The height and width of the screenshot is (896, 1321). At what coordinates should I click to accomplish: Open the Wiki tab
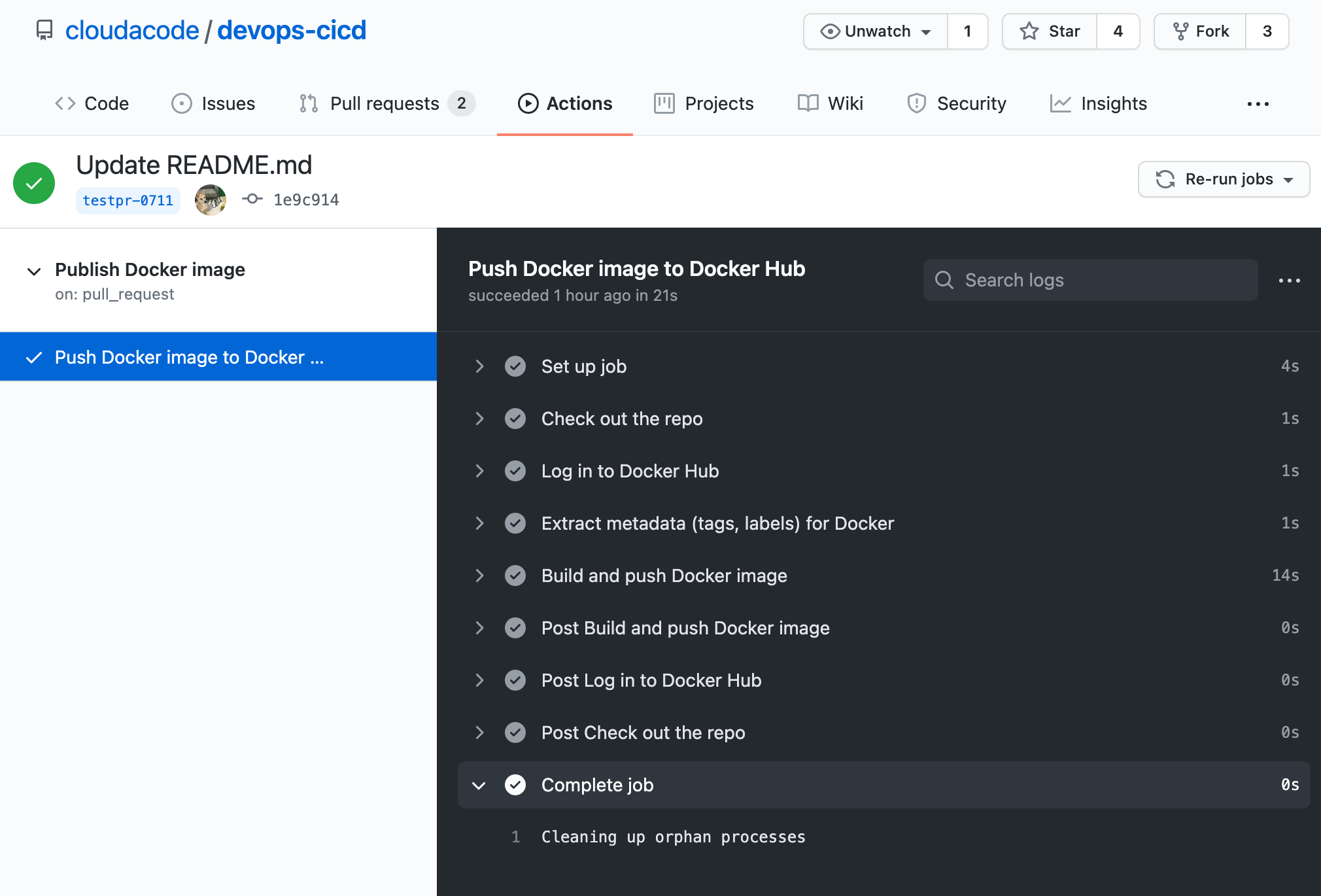[831, 103]
